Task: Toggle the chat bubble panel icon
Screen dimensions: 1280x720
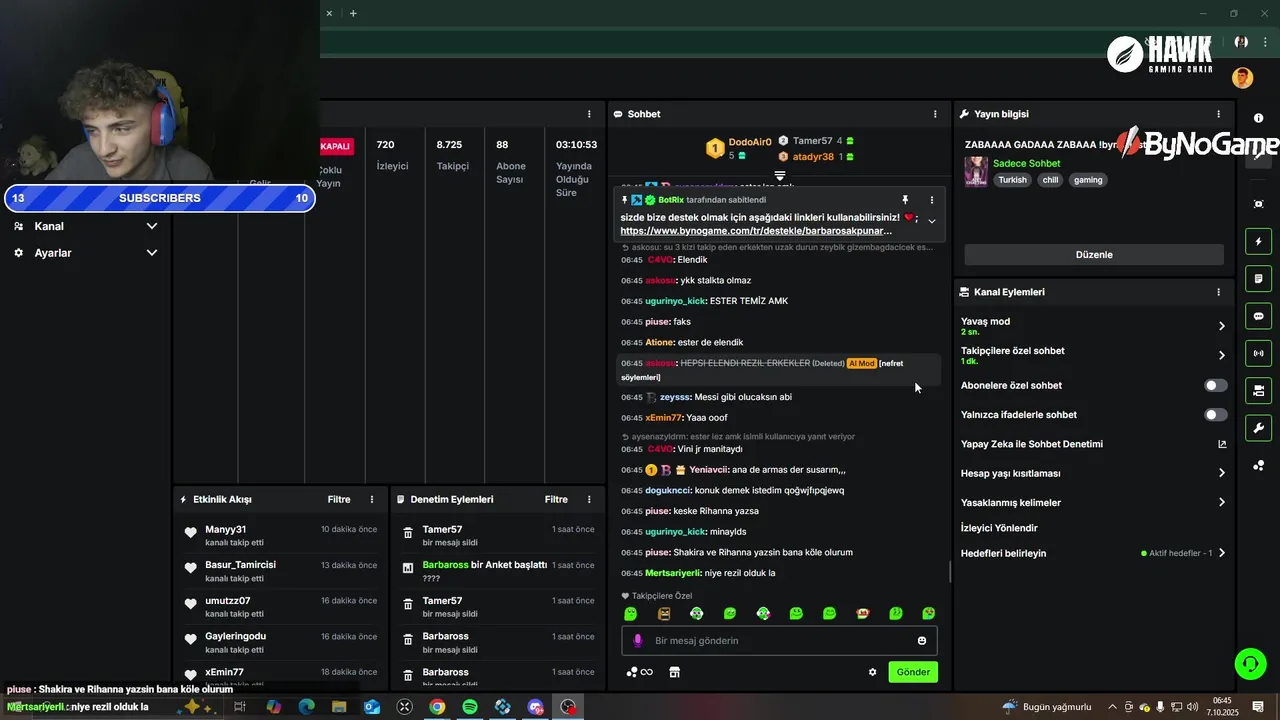Action: point(1258,315)
